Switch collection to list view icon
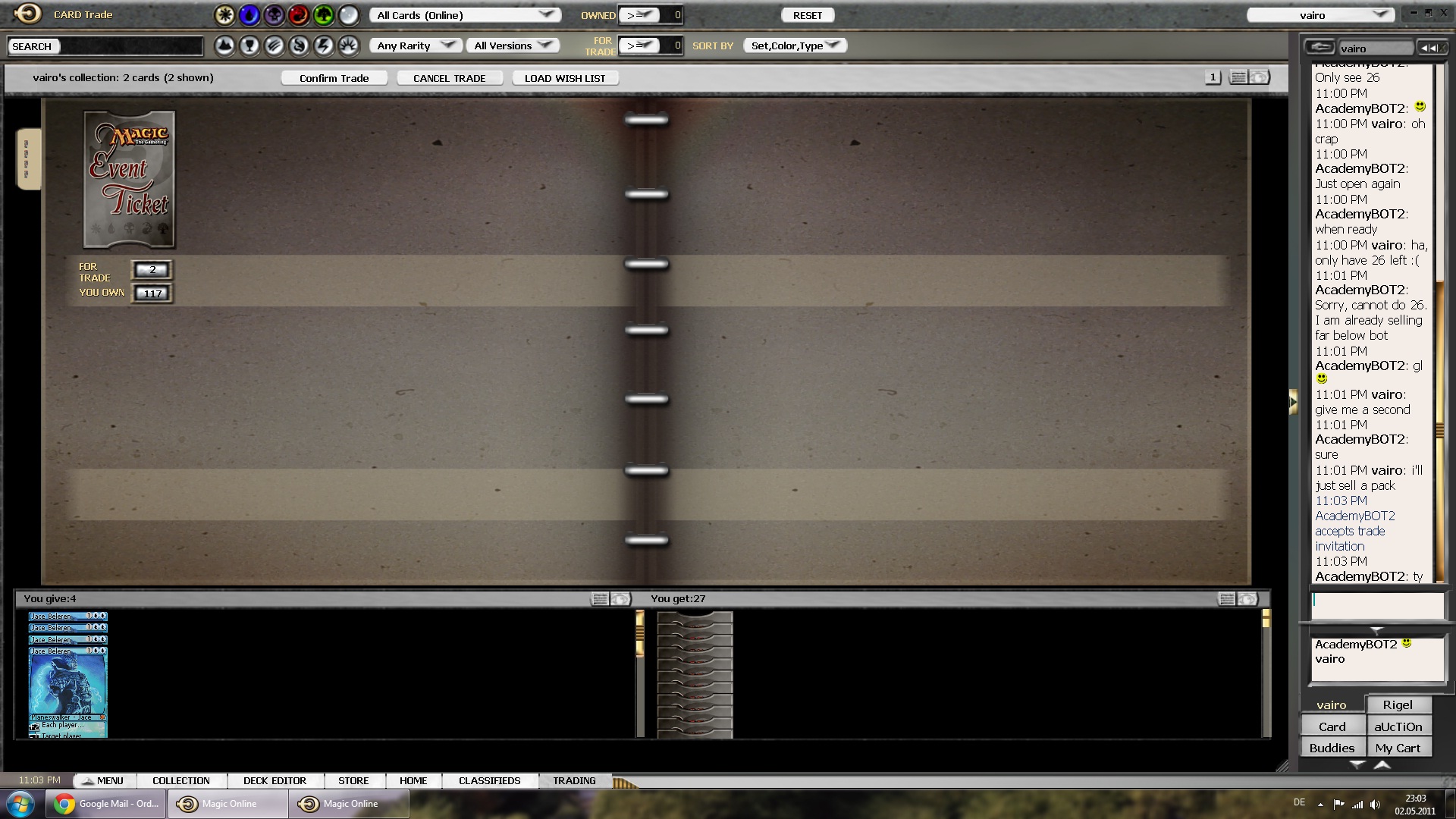The width and height of the screenshot is (1456, 819). pos(1238,77)
